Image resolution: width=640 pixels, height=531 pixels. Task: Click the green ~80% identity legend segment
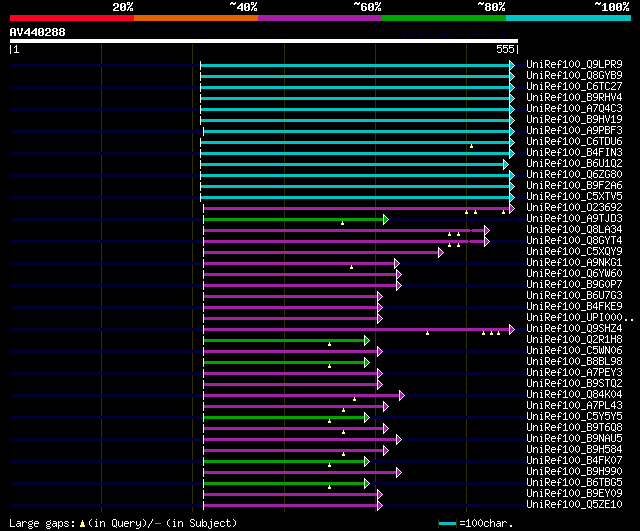444,18
